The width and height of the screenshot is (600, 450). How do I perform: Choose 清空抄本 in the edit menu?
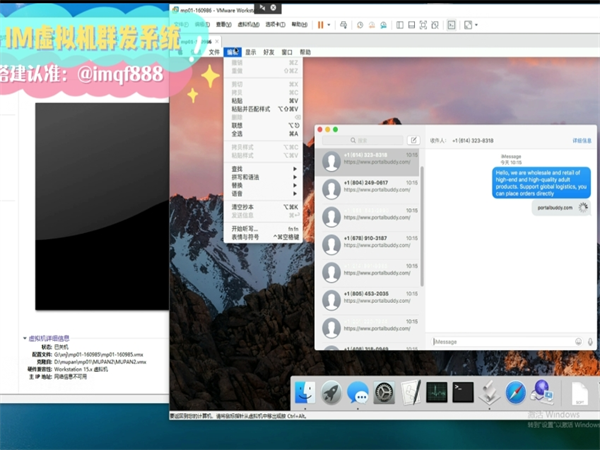pos(243,206)
